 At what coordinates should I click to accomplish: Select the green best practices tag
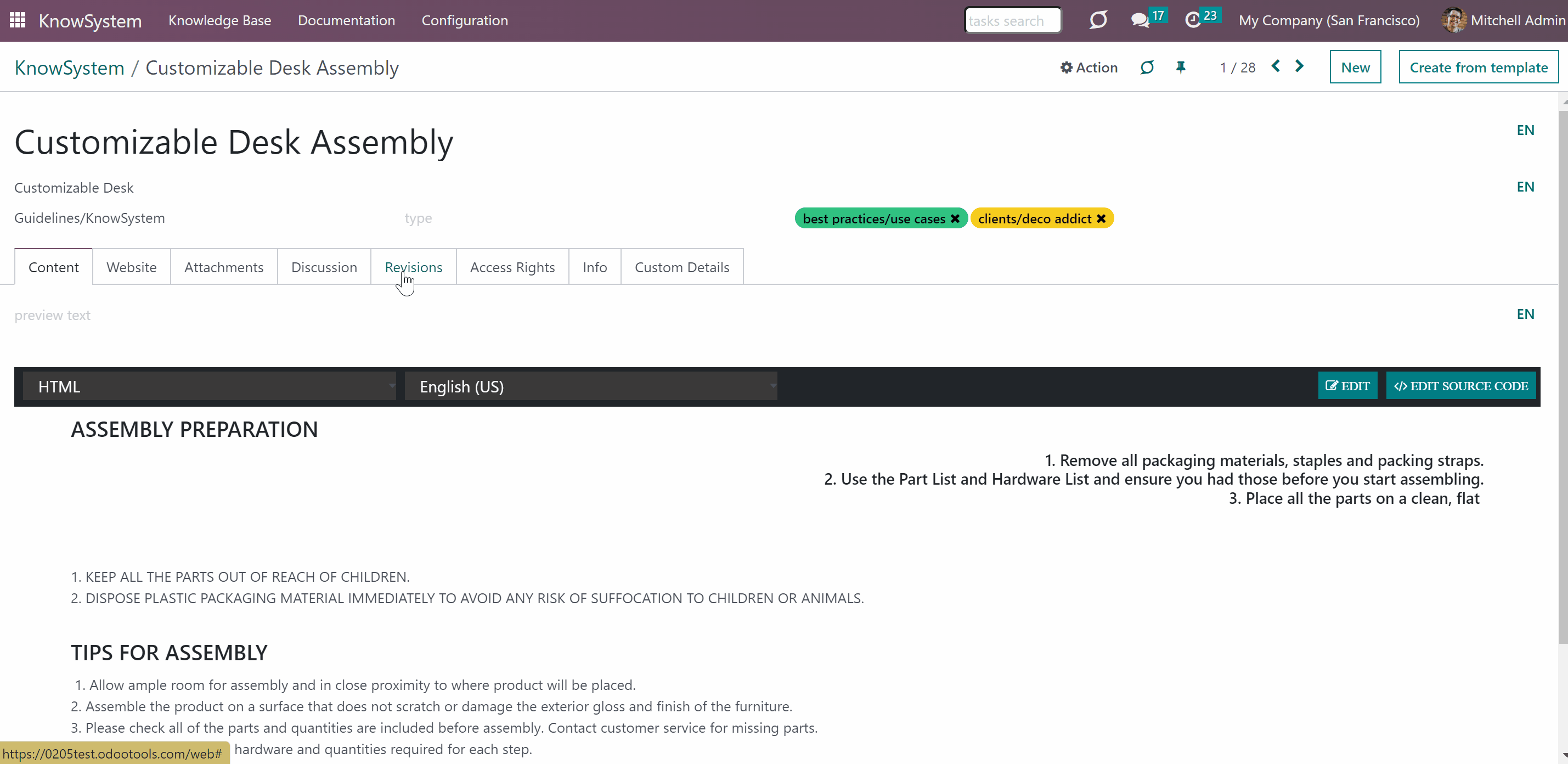point(873,218)
